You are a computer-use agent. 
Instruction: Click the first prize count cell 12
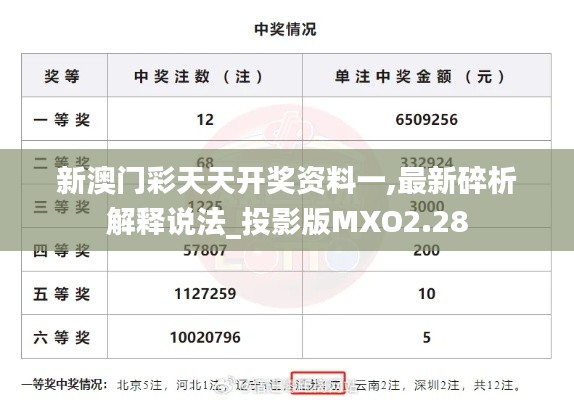205,120
